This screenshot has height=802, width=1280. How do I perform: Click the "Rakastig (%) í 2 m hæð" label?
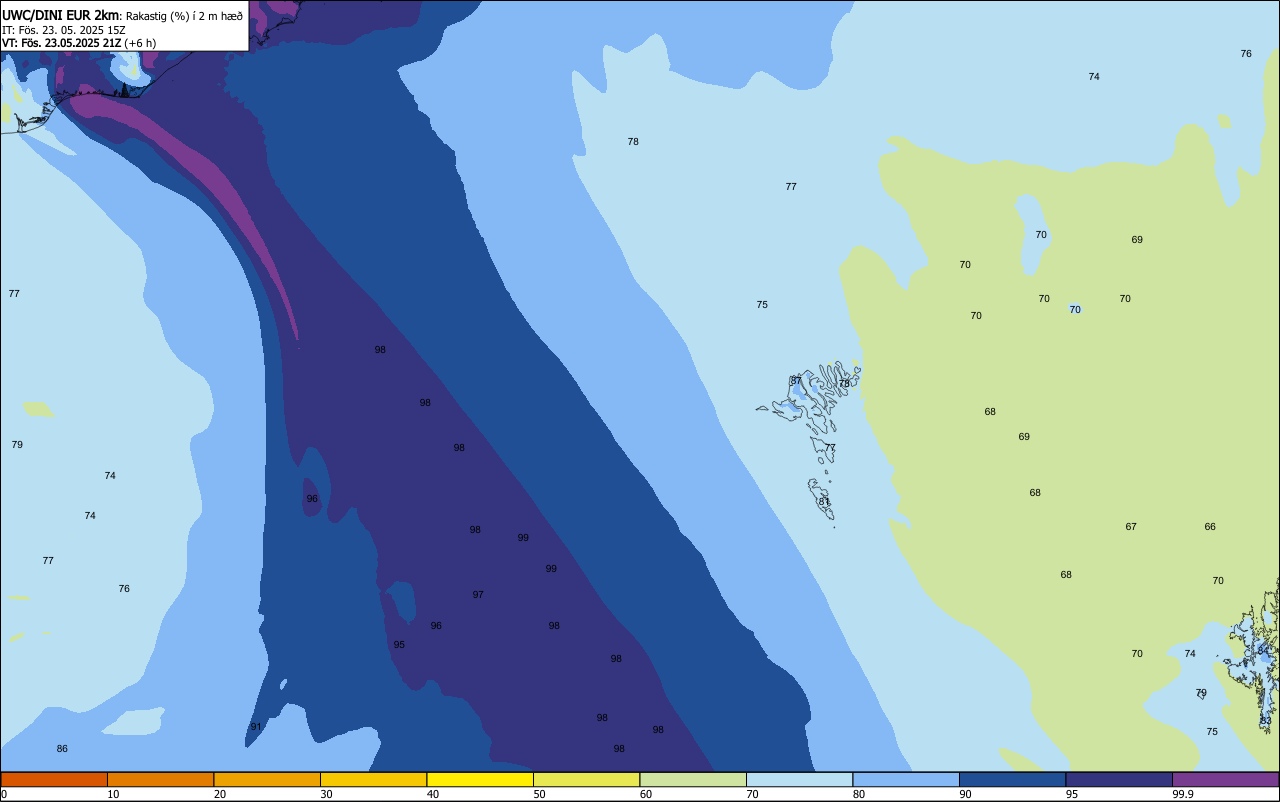(184, 16)
